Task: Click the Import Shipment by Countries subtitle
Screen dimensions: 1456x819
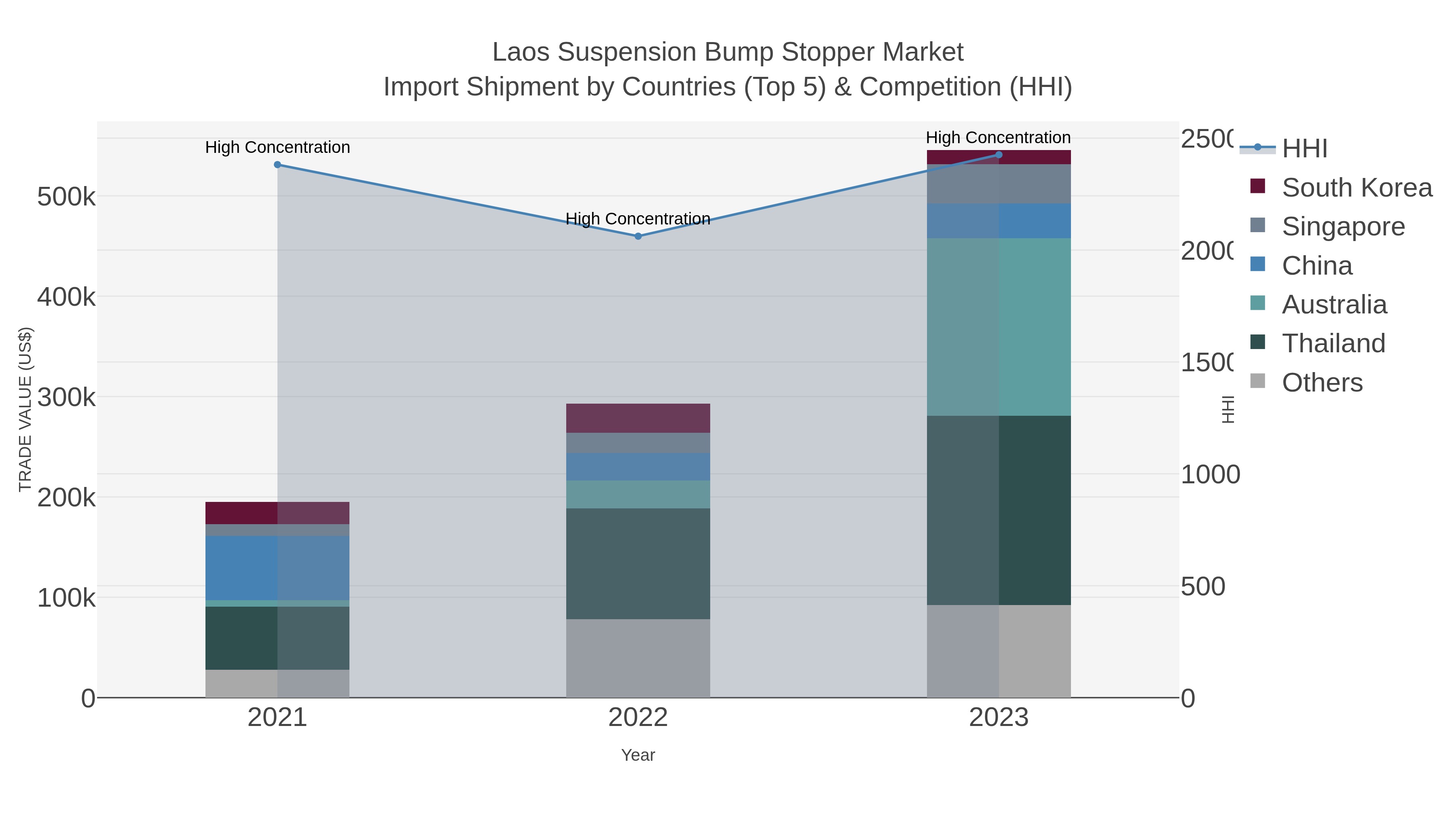Action: pos(728,87)
